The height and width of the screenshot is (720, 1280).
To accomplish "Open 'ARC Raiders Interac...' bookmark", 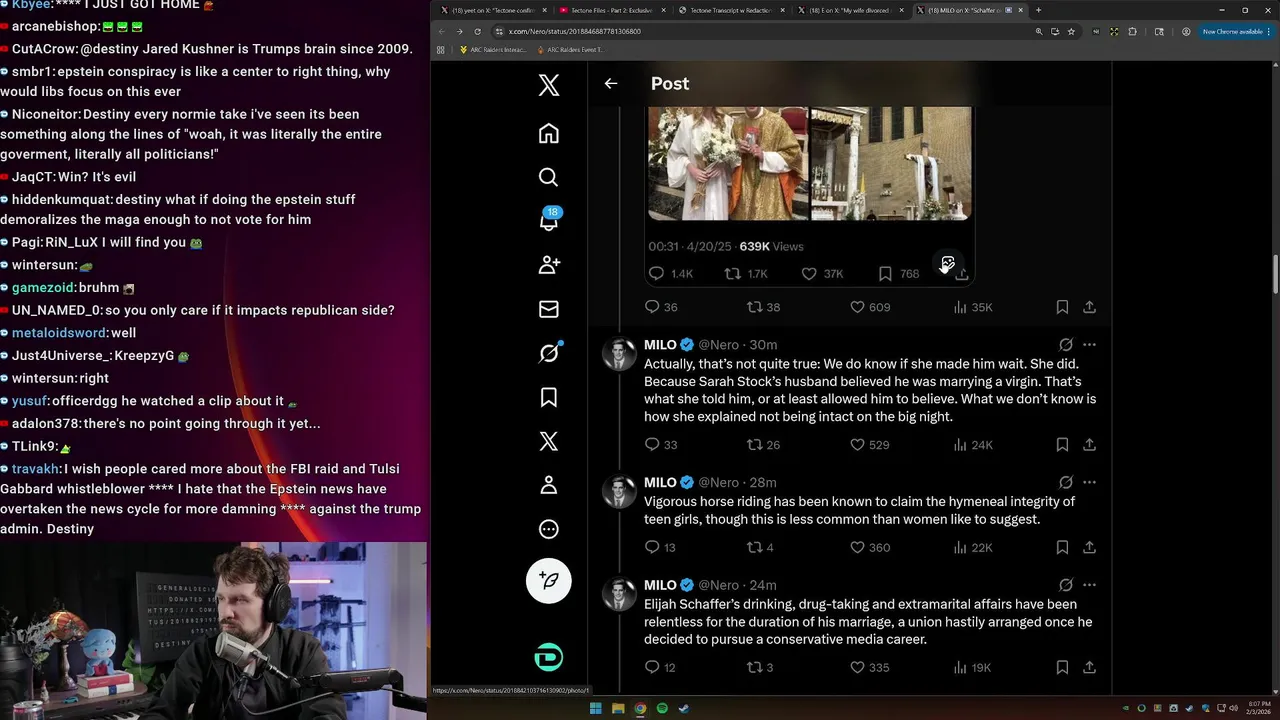I will tap(493, 49).
